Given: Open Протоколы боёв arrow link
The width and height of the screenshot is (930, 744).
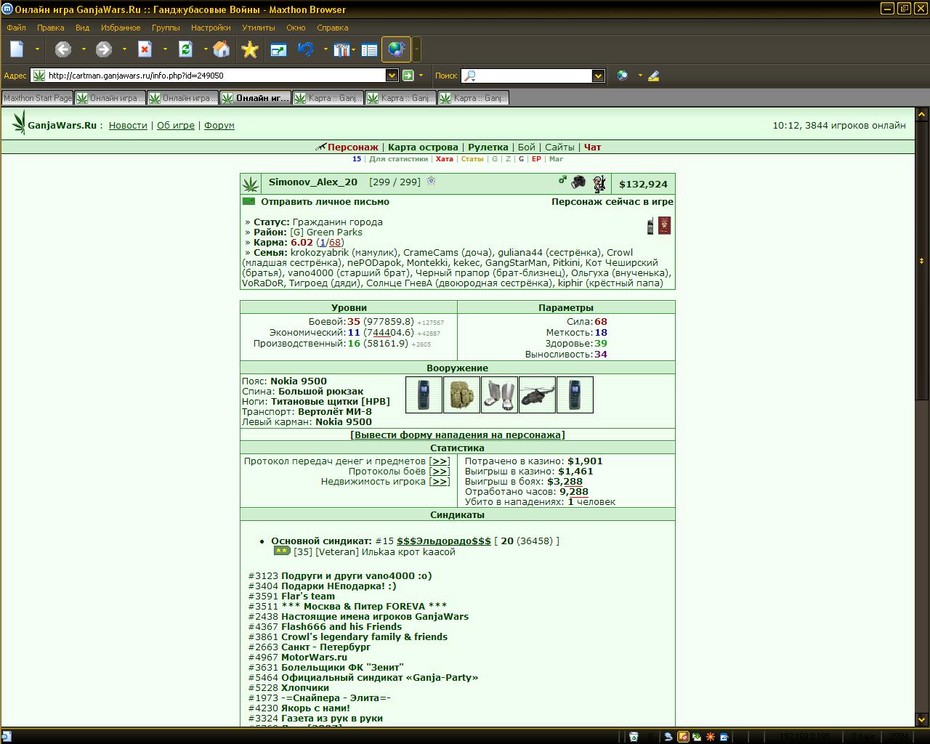Looking at the screenshot, I should click(x=439, y=471).
